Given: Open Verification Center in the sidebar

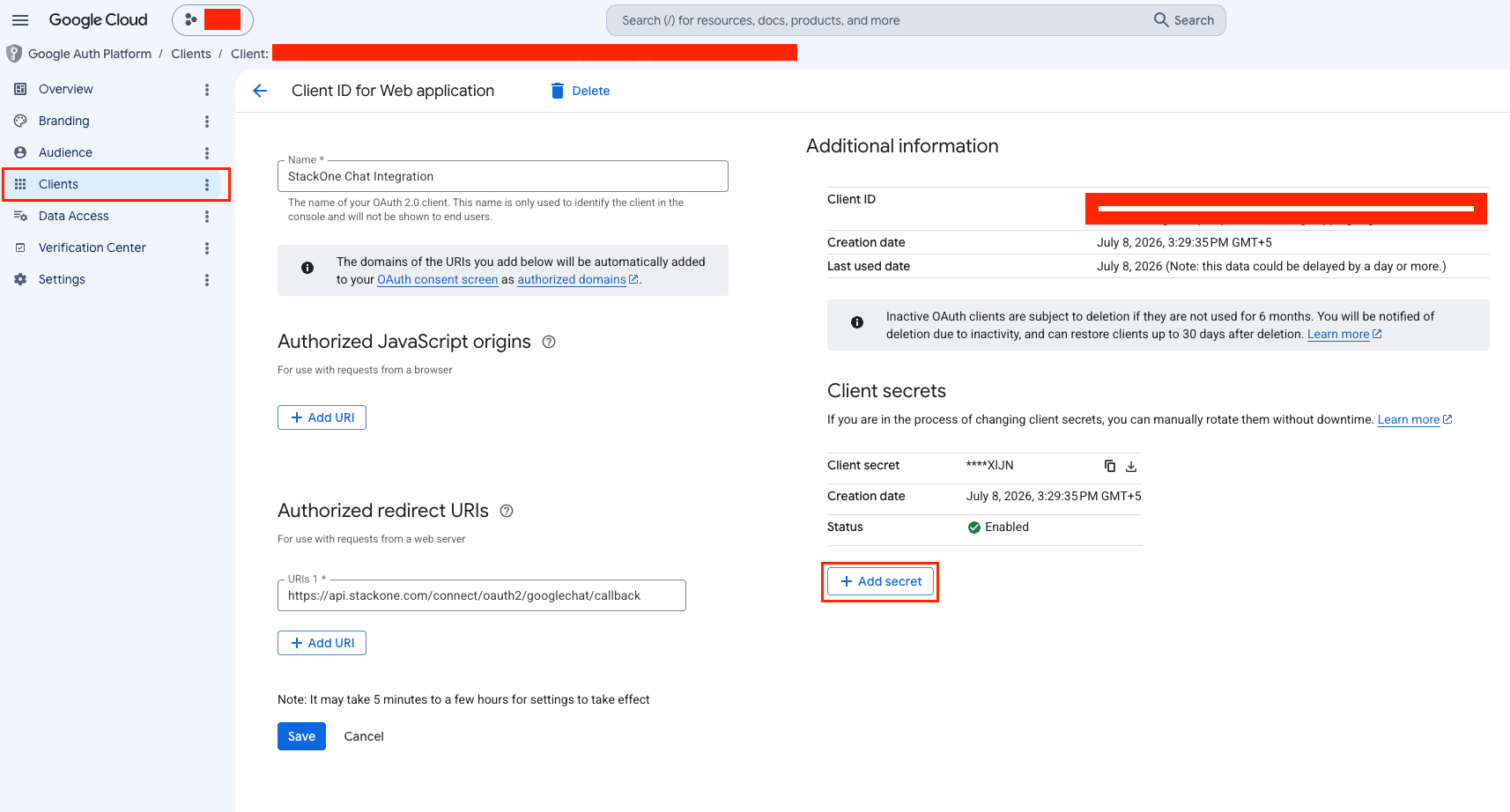Looking at the screenshot, I should coord(93,247).
